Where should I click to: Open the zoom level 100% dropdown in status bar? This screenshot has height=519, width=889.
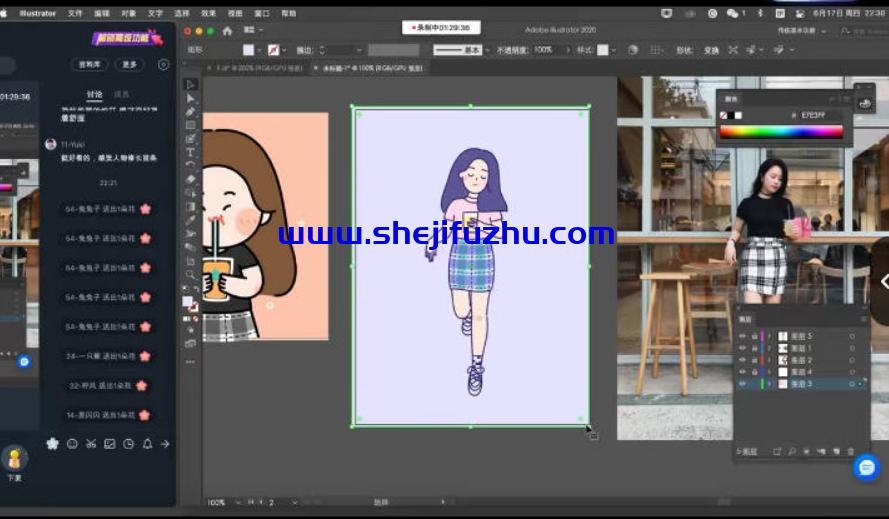pos(238,502)
